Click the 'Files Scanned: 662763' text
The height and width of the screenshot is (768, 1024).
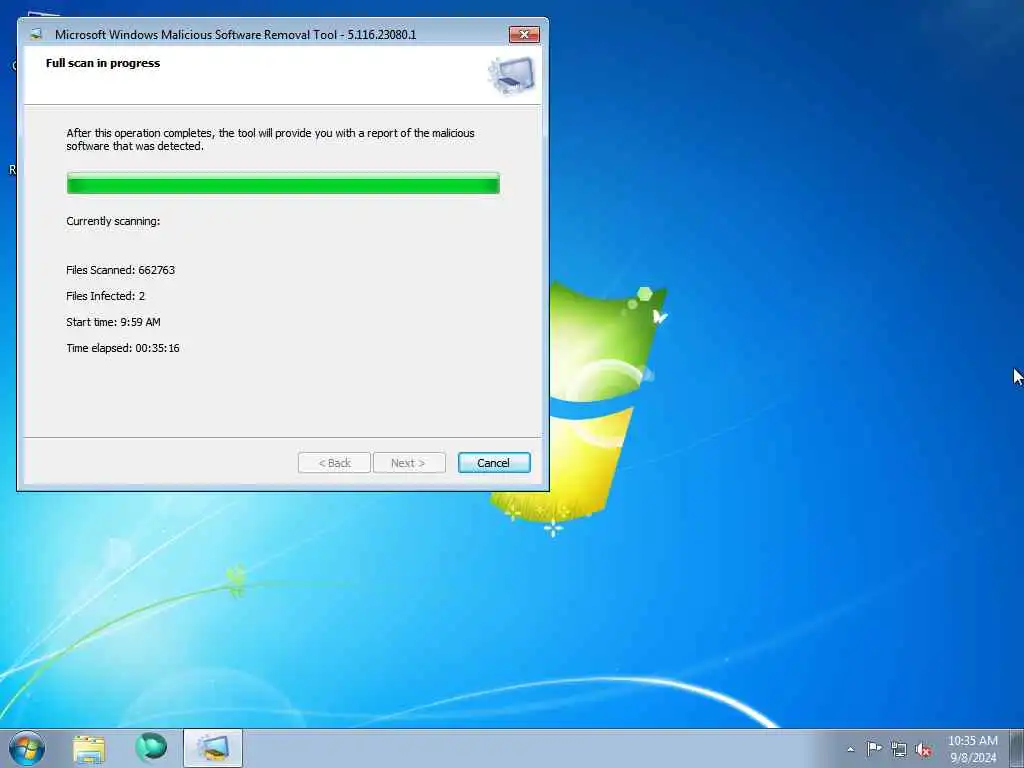pos(120,270)
